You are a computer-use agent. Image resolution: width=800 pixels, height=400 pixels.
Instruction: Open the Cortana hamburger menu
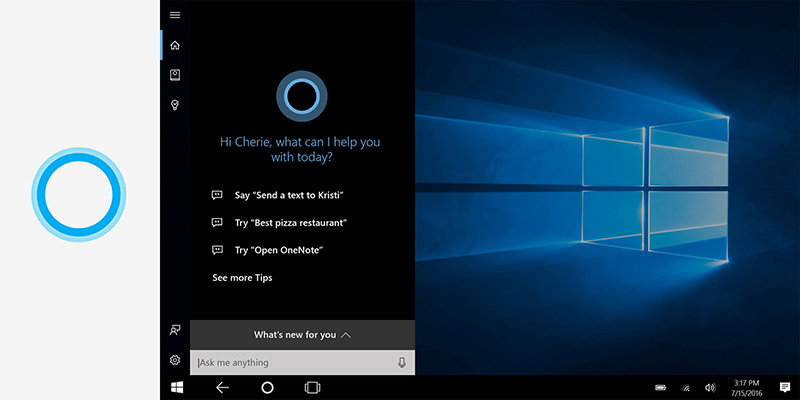pos(175,15)
